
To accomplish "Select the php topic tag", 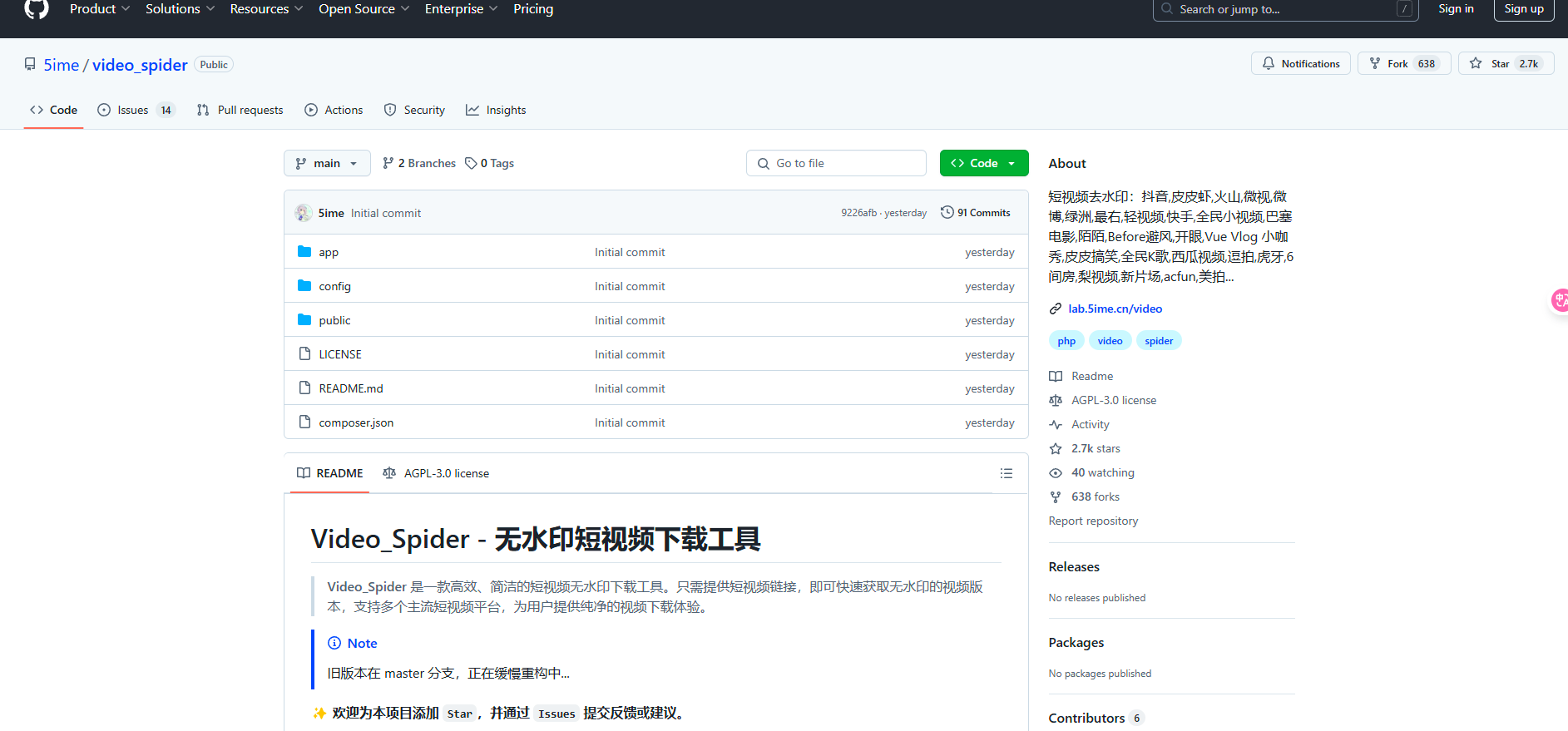I will click(1066, 341).
